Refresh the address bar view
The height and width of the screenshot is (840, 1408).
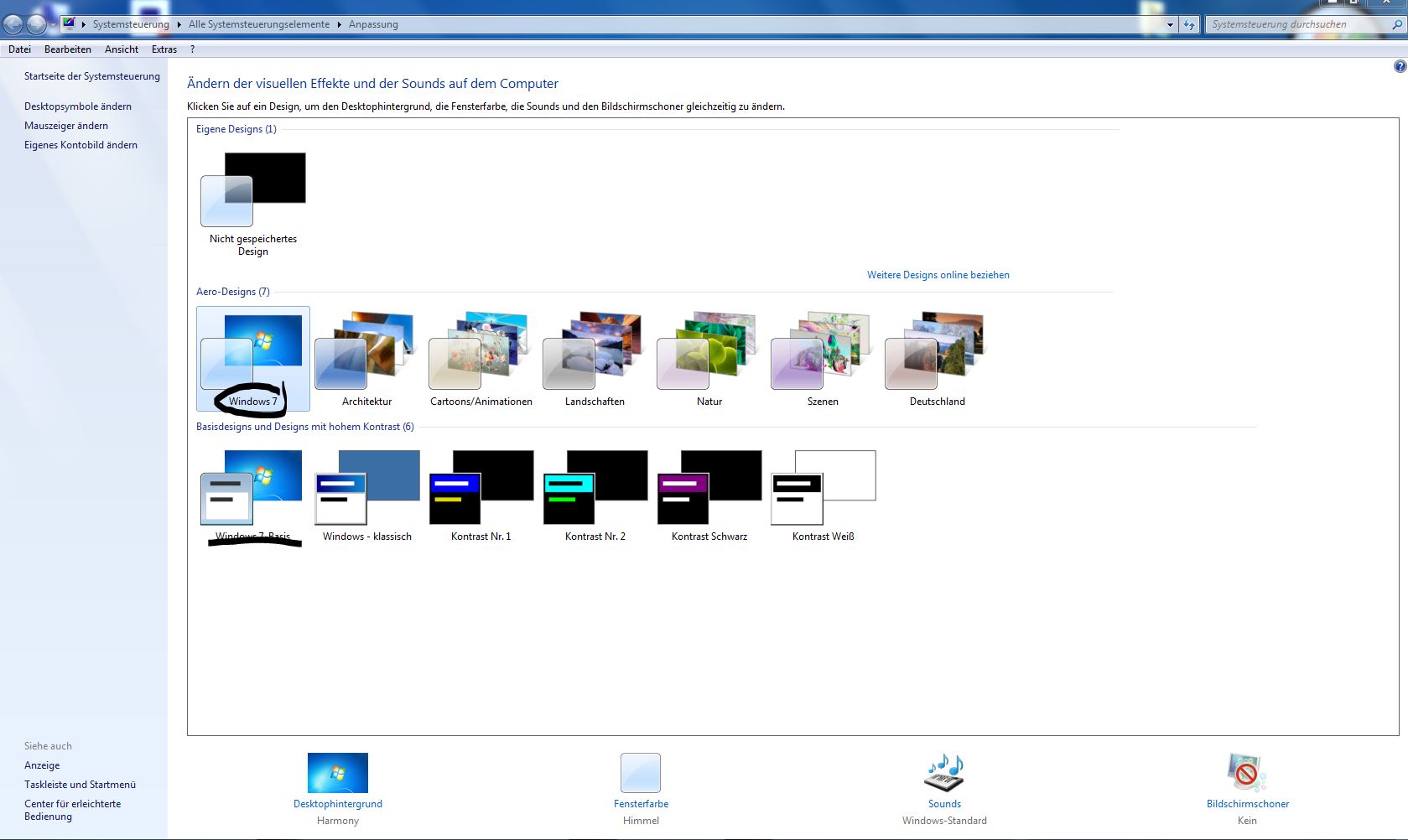1189,24
